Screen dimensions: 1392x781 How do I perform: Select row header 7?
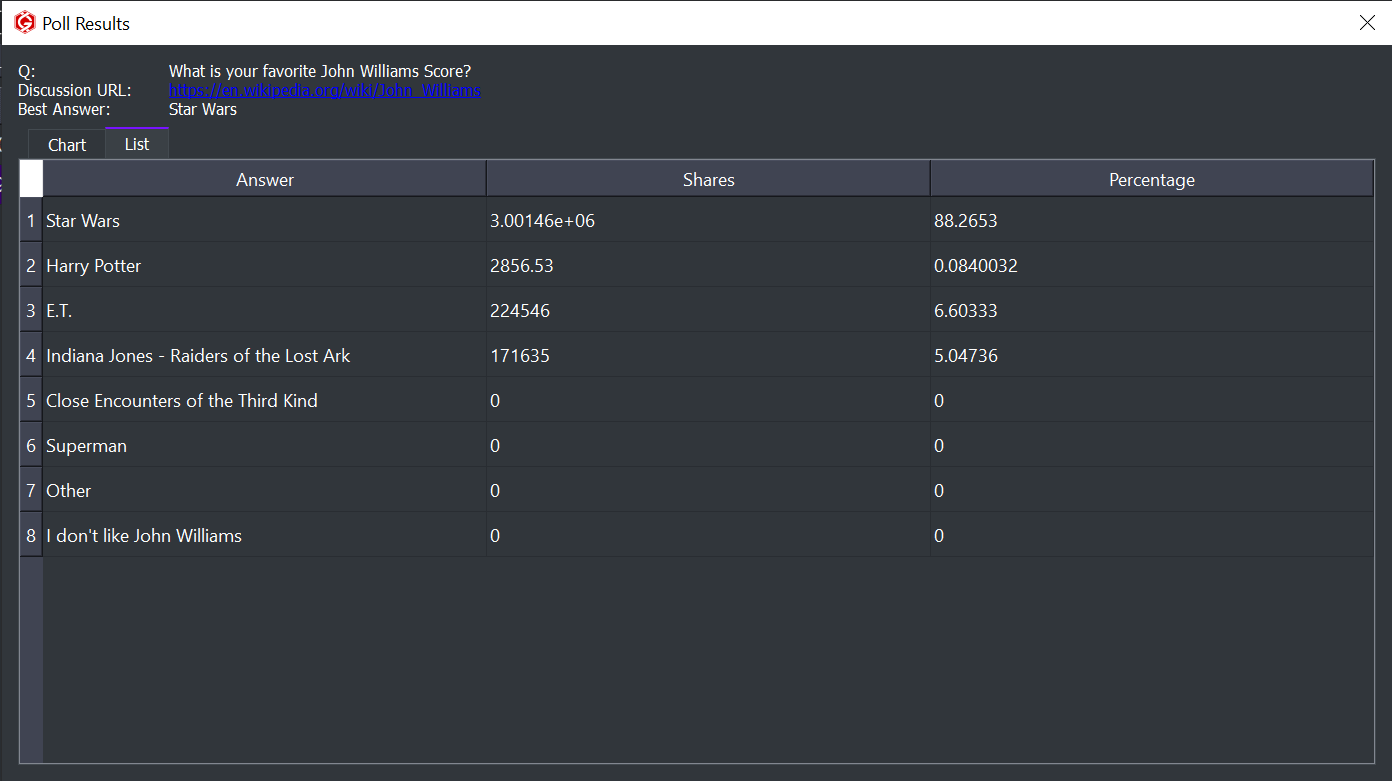(31, 490)
